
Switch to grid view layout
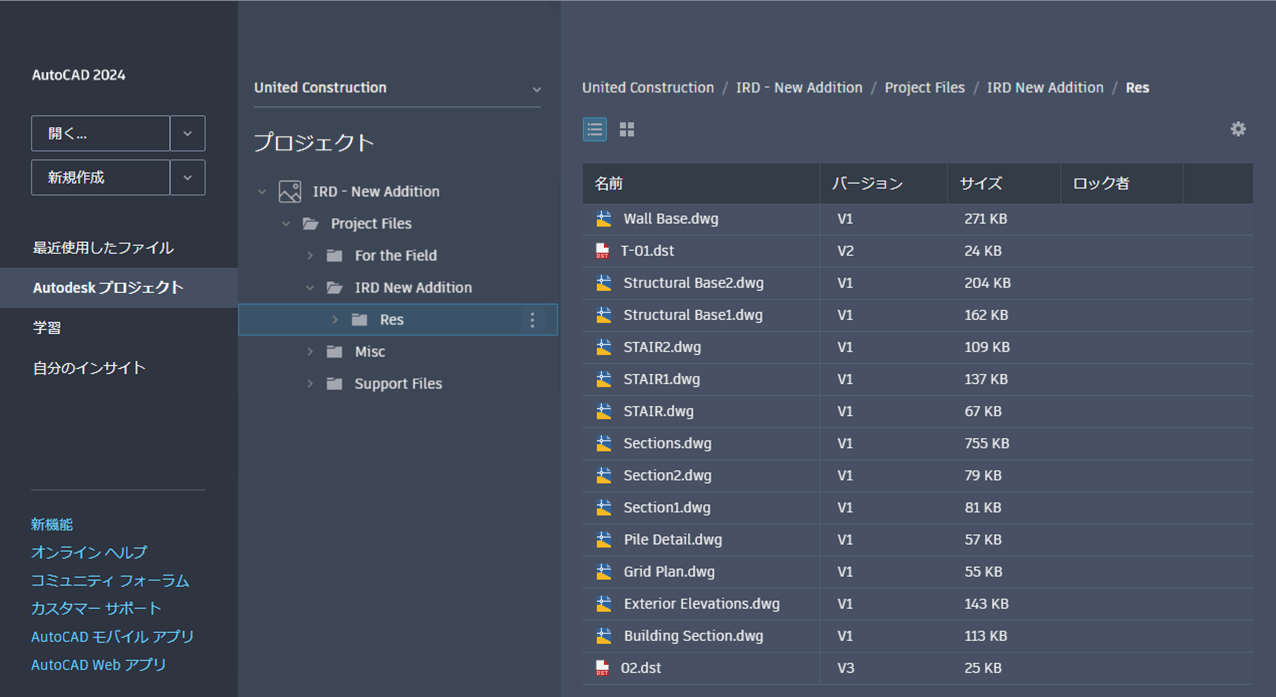[627, 129]
